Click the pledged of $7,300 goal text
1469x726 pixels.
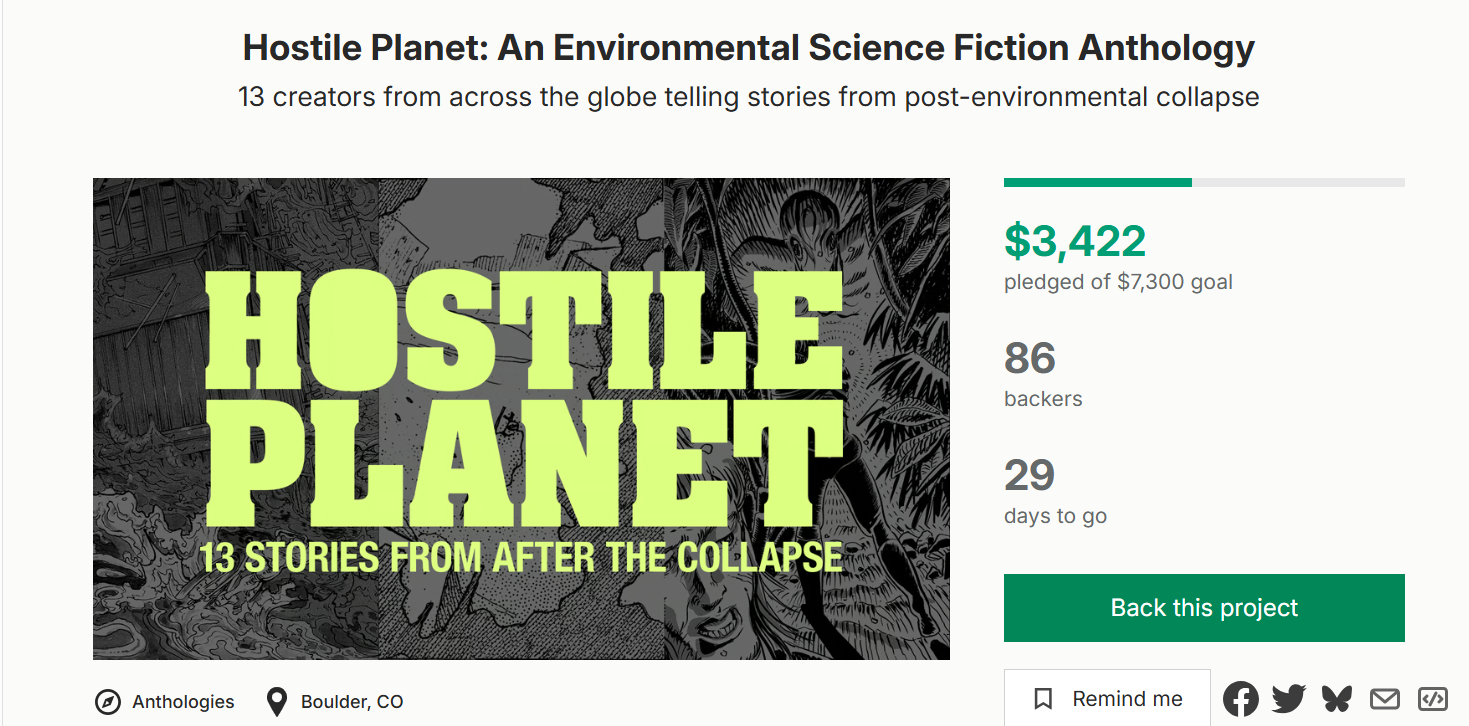pos(1118,282)
